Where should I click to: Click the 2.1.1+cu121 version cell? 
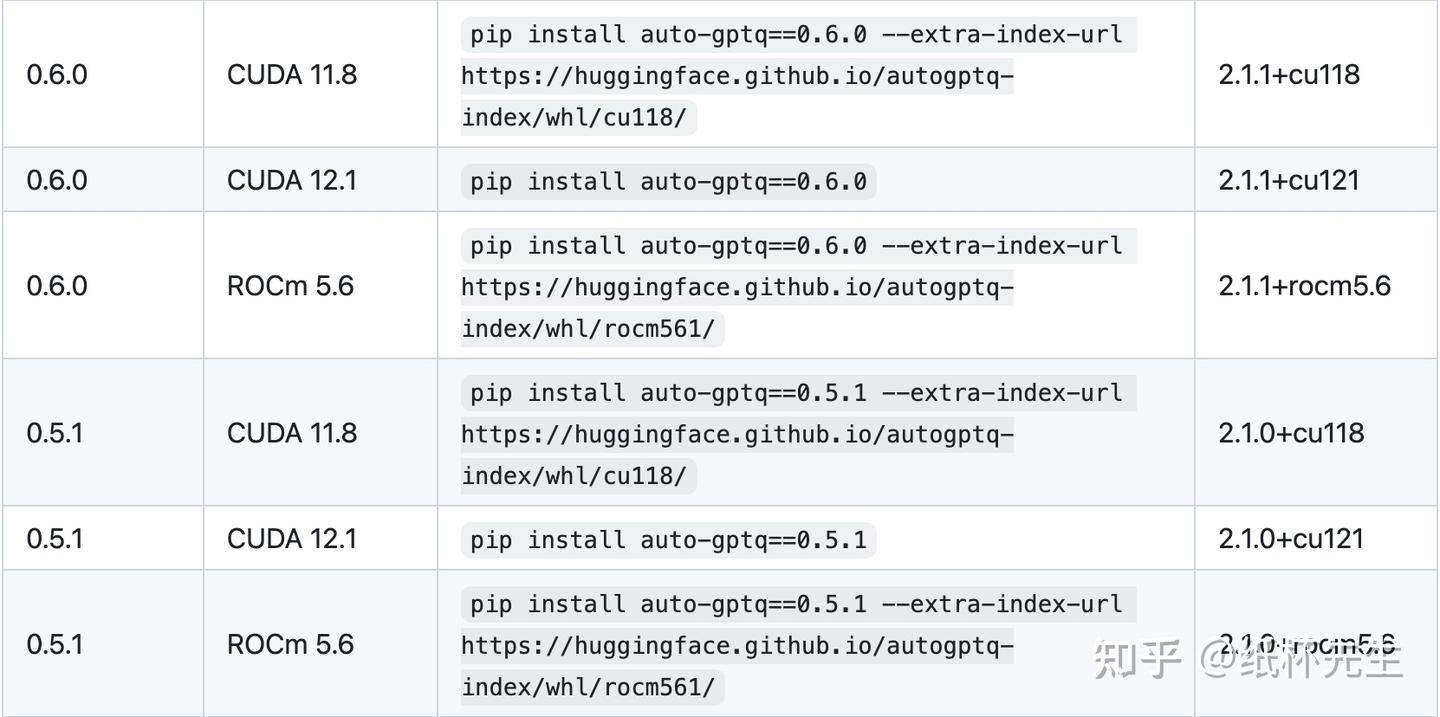(x=1289, y=181)
